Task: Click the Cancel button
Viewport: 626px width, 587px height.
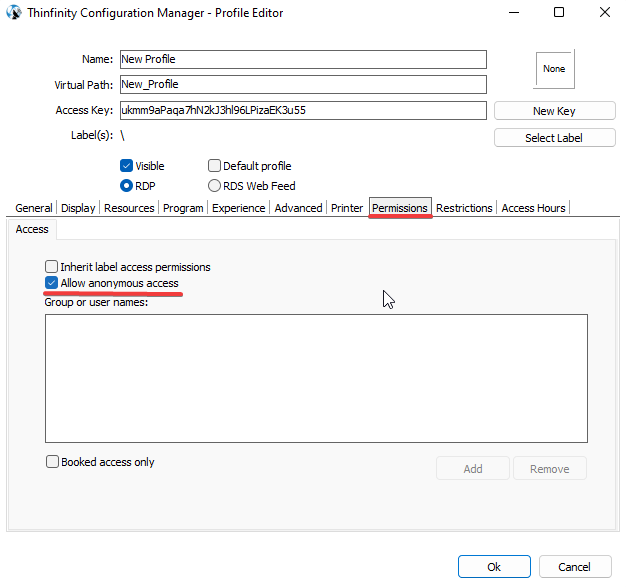Action: click(574, 567)
